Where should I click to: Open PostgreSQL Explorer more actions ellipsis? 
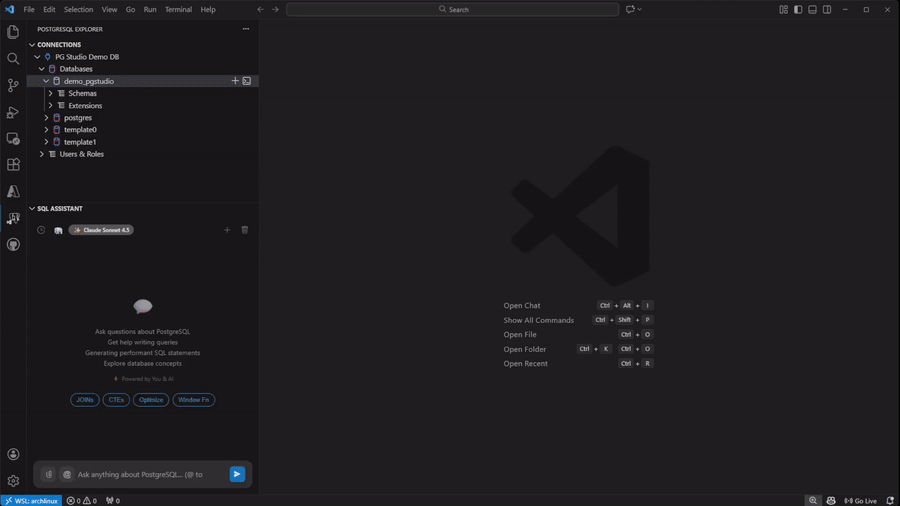246,29
